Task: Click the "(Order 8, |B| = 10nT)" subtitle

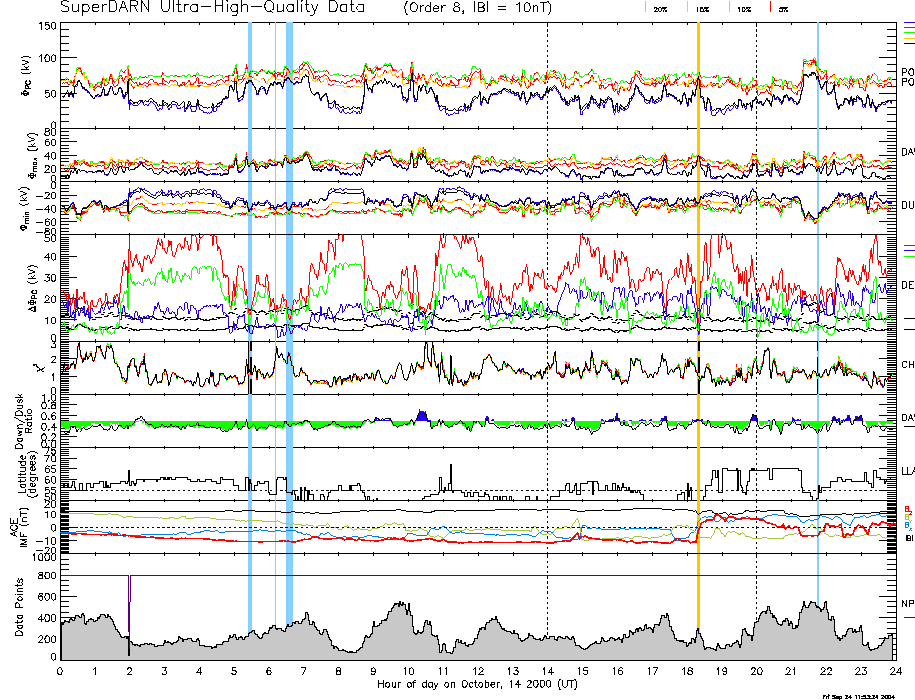Action: pyautogui.click(x=477, y=8)
